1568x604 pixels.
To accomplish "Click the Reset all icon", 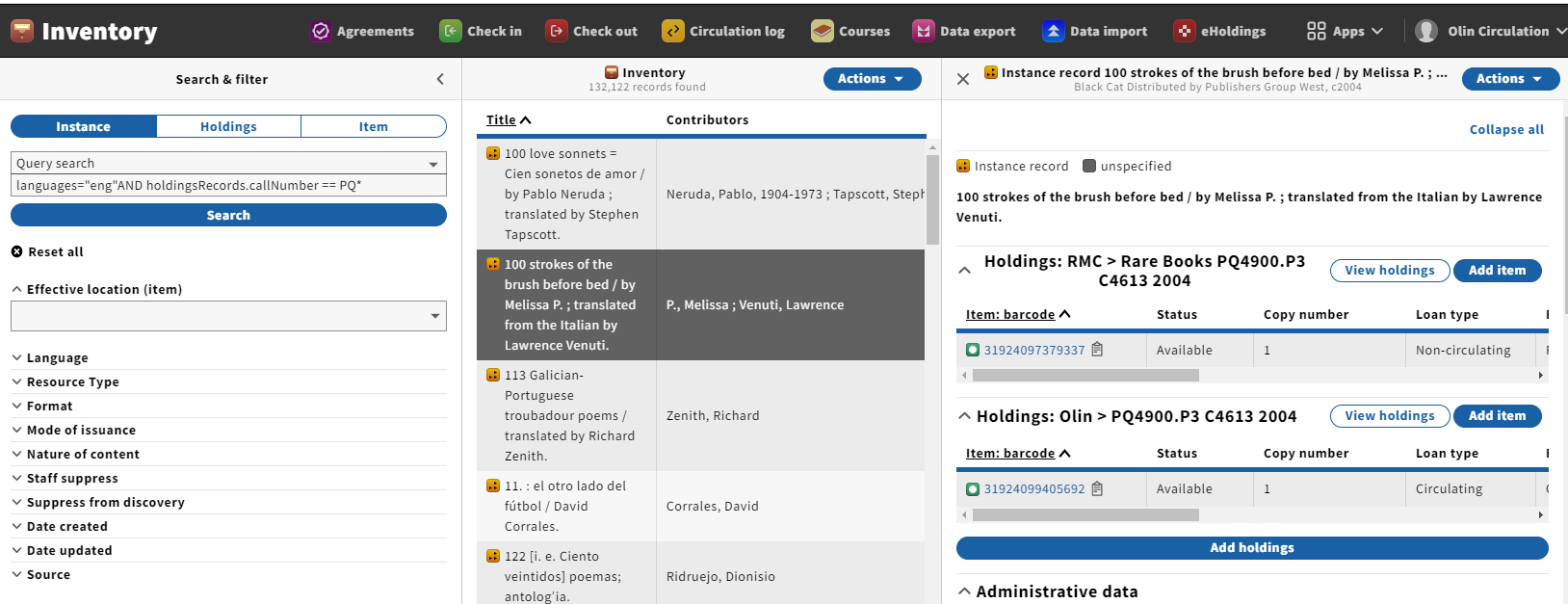I will pos(16,251).
